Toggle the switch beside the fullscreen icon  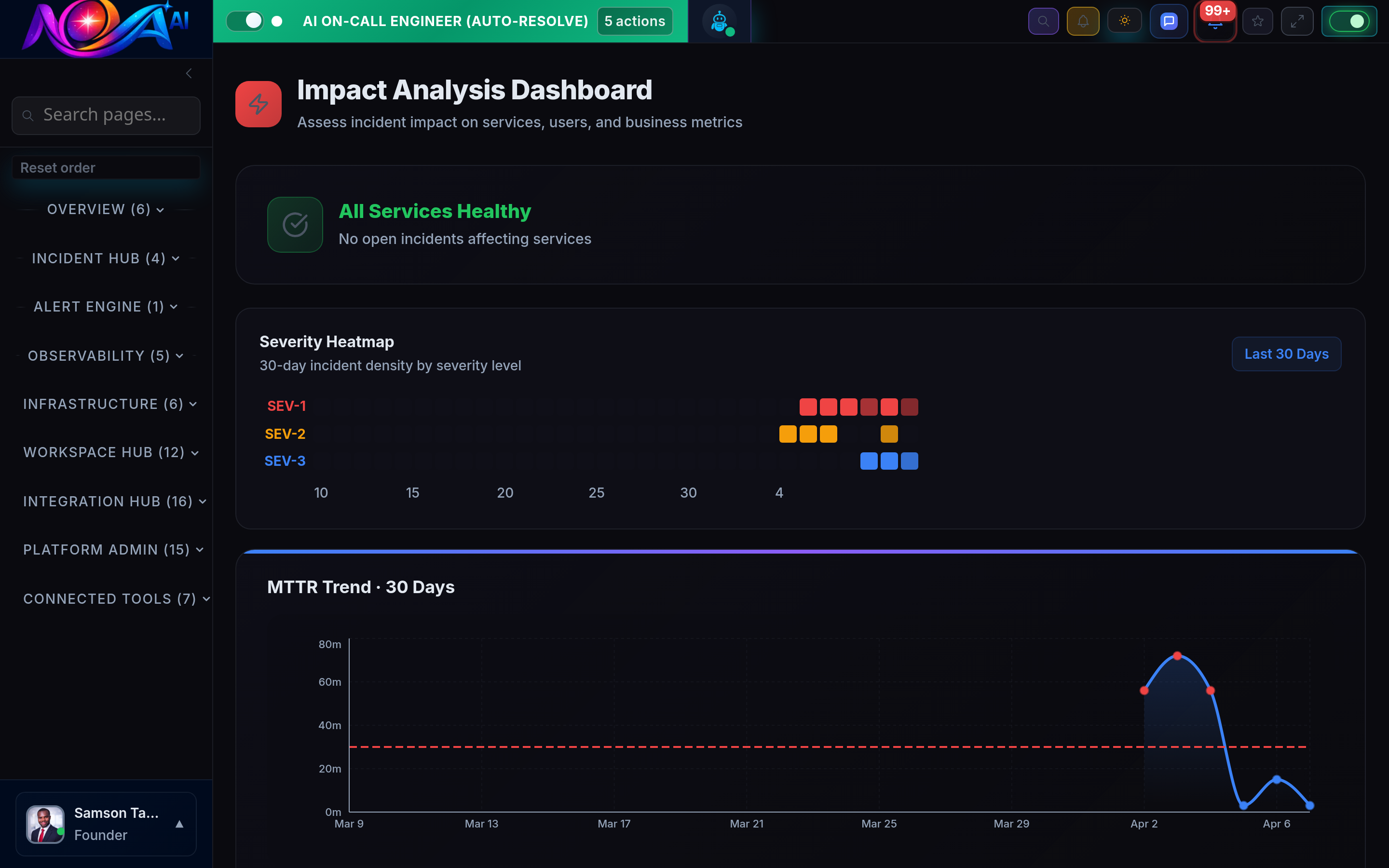1349,21
